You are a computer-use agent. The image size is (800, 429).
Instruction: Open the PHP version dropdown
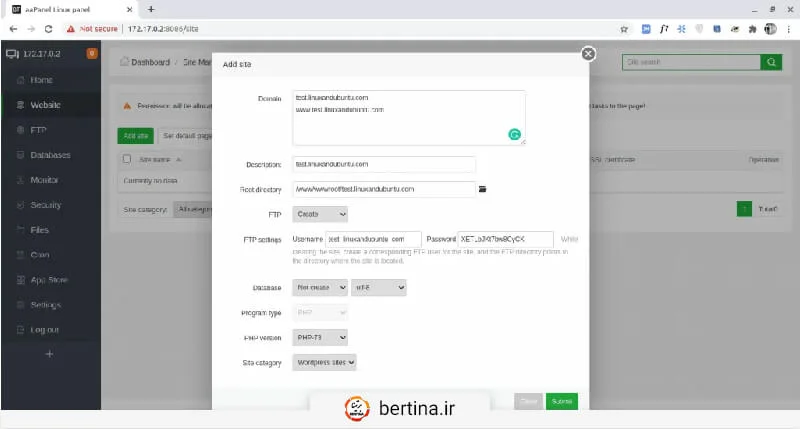pos(320,338)
